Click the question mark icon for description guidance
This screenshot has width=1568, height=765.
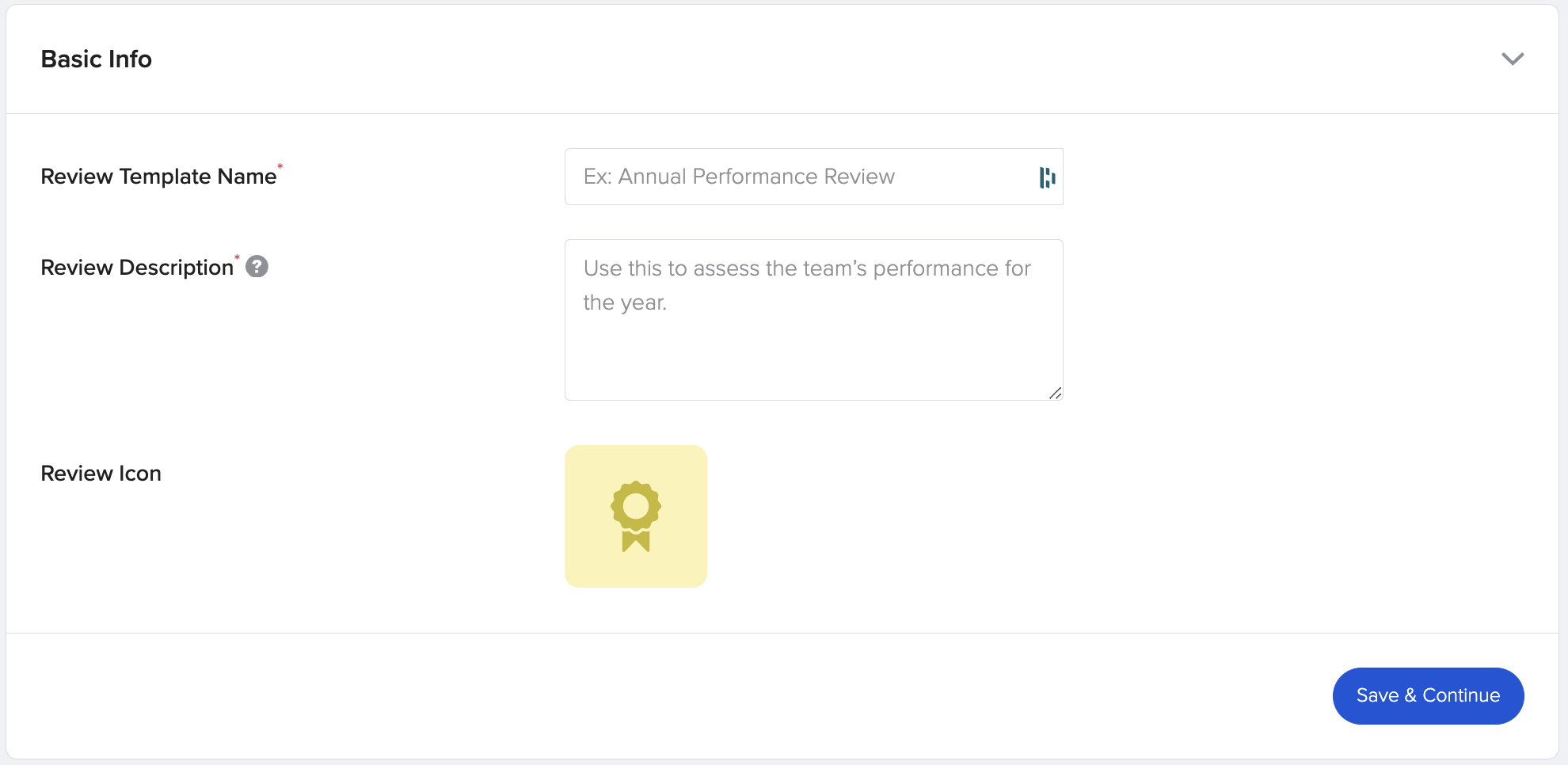click(257, 267)
